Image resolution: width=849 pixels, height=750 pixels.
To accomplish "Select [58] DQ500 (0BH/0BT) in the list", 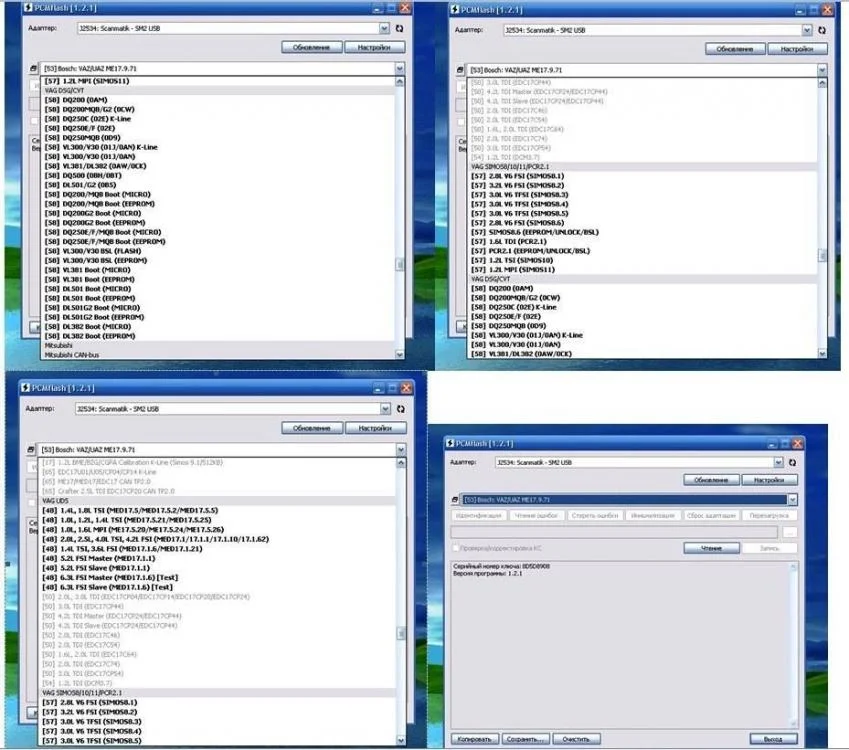I will click(x=83, y=175).
